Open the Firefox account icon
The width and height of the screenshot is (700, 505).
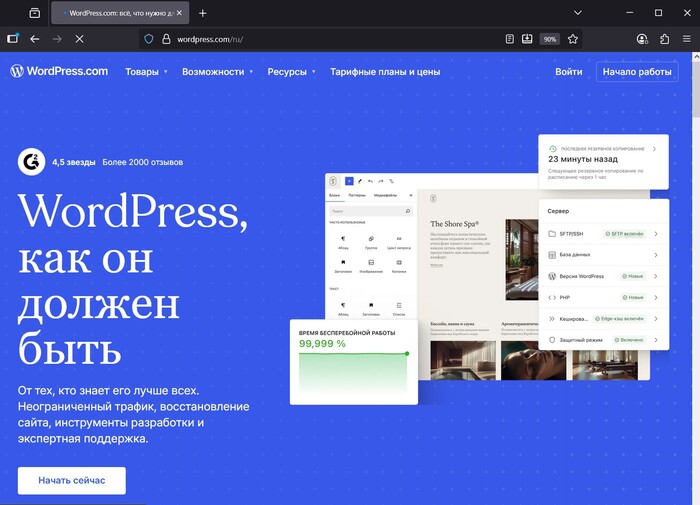[642, 39]
